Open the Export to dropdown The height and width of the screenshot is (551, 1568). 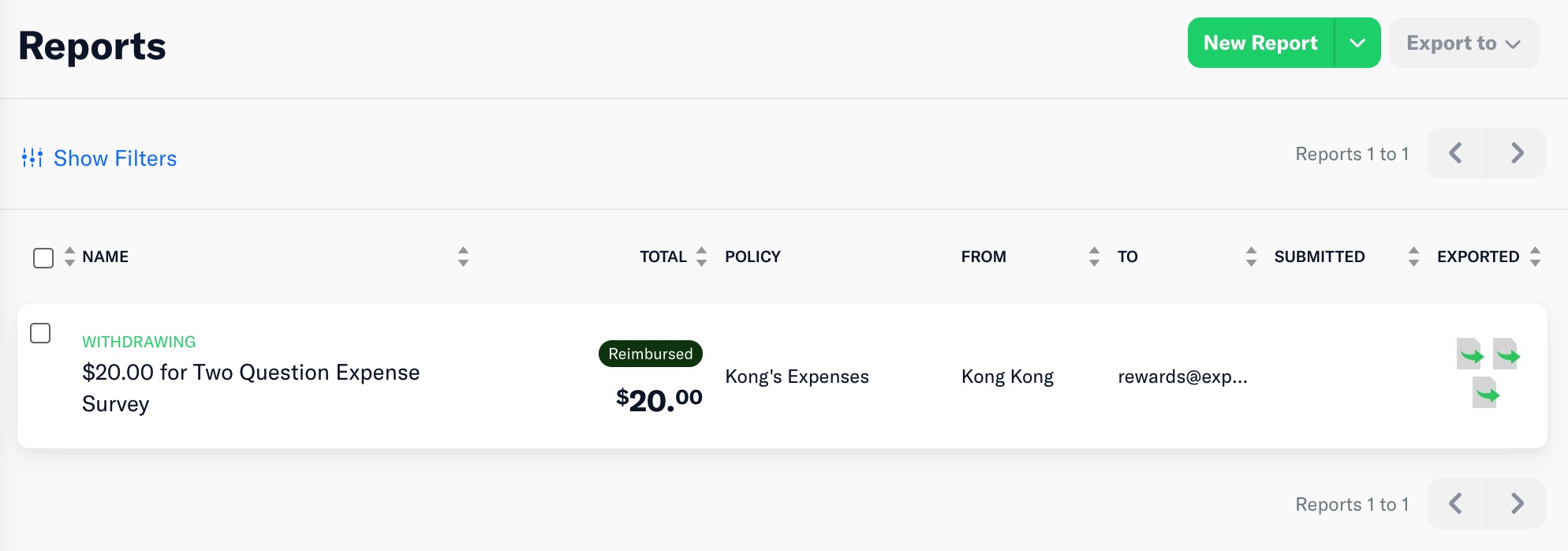1463,43
